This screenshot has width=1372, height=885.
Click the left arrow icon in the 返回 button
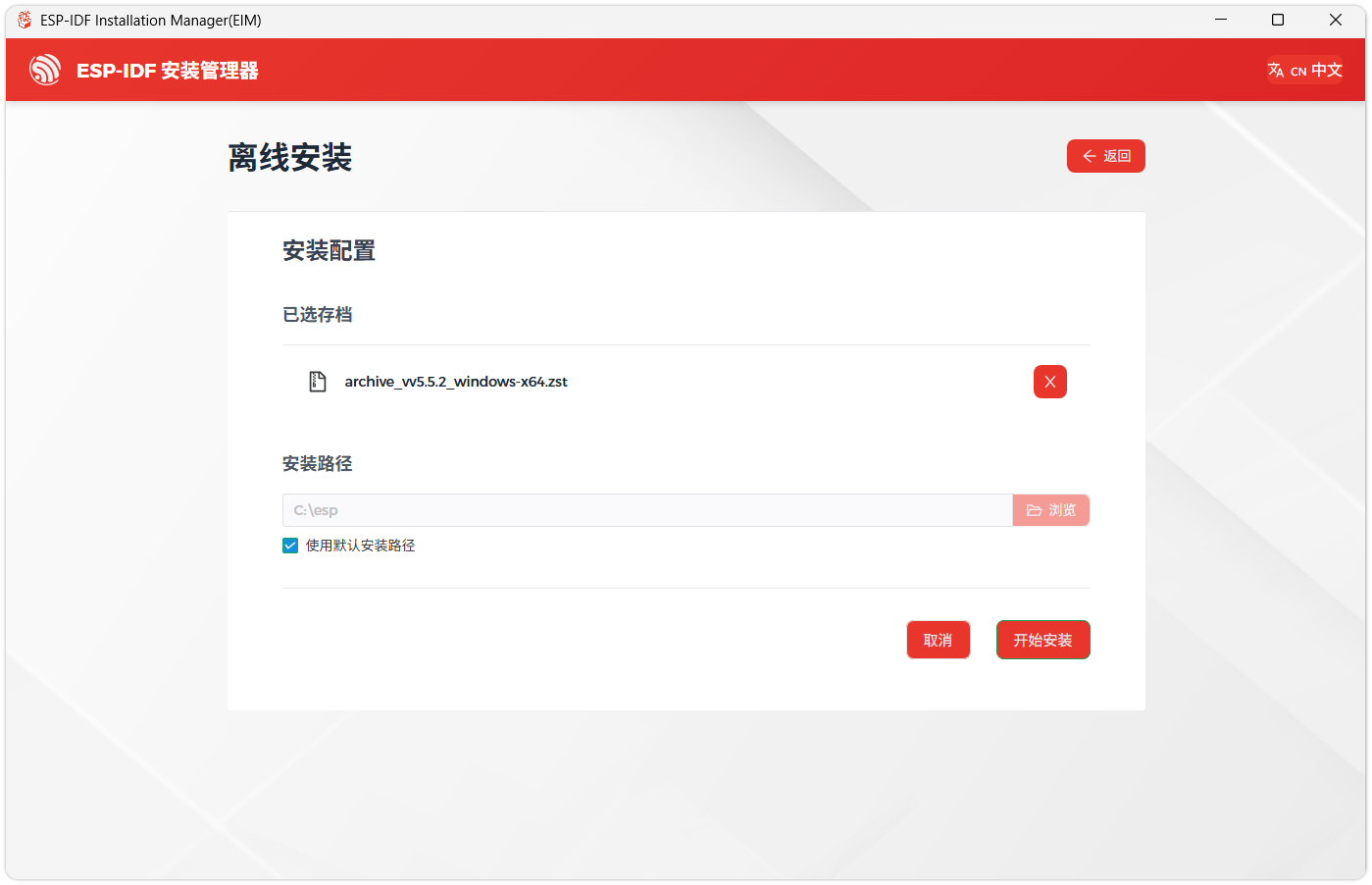1089,155
